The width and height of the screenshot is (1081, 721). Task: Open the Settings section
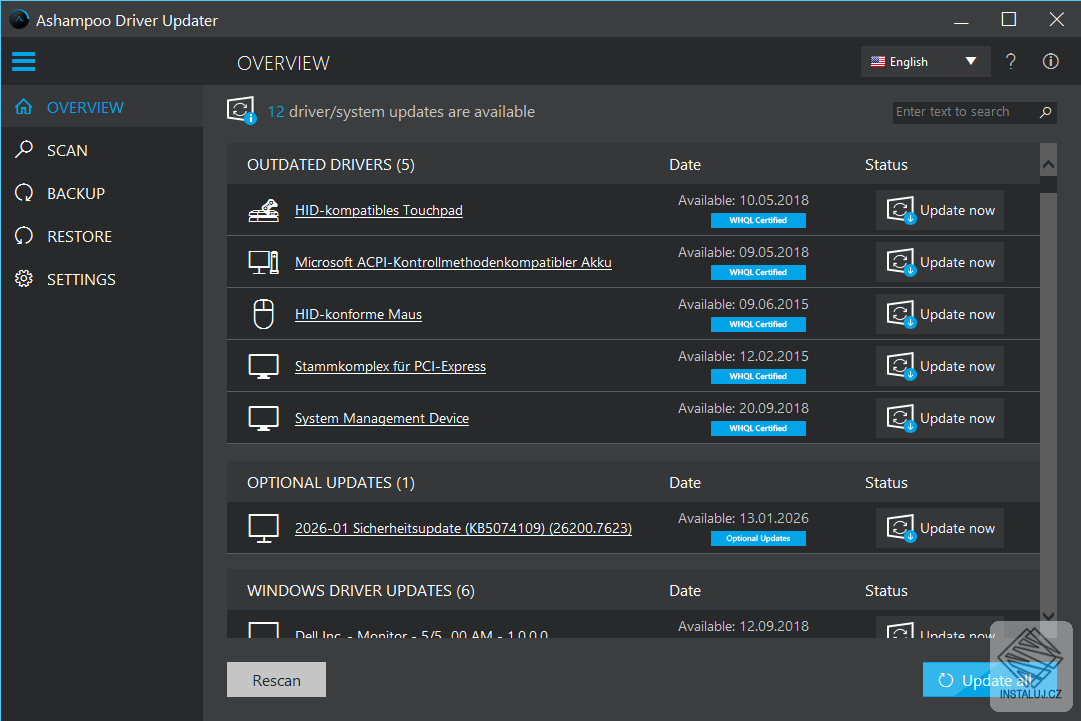pos(102,279)
